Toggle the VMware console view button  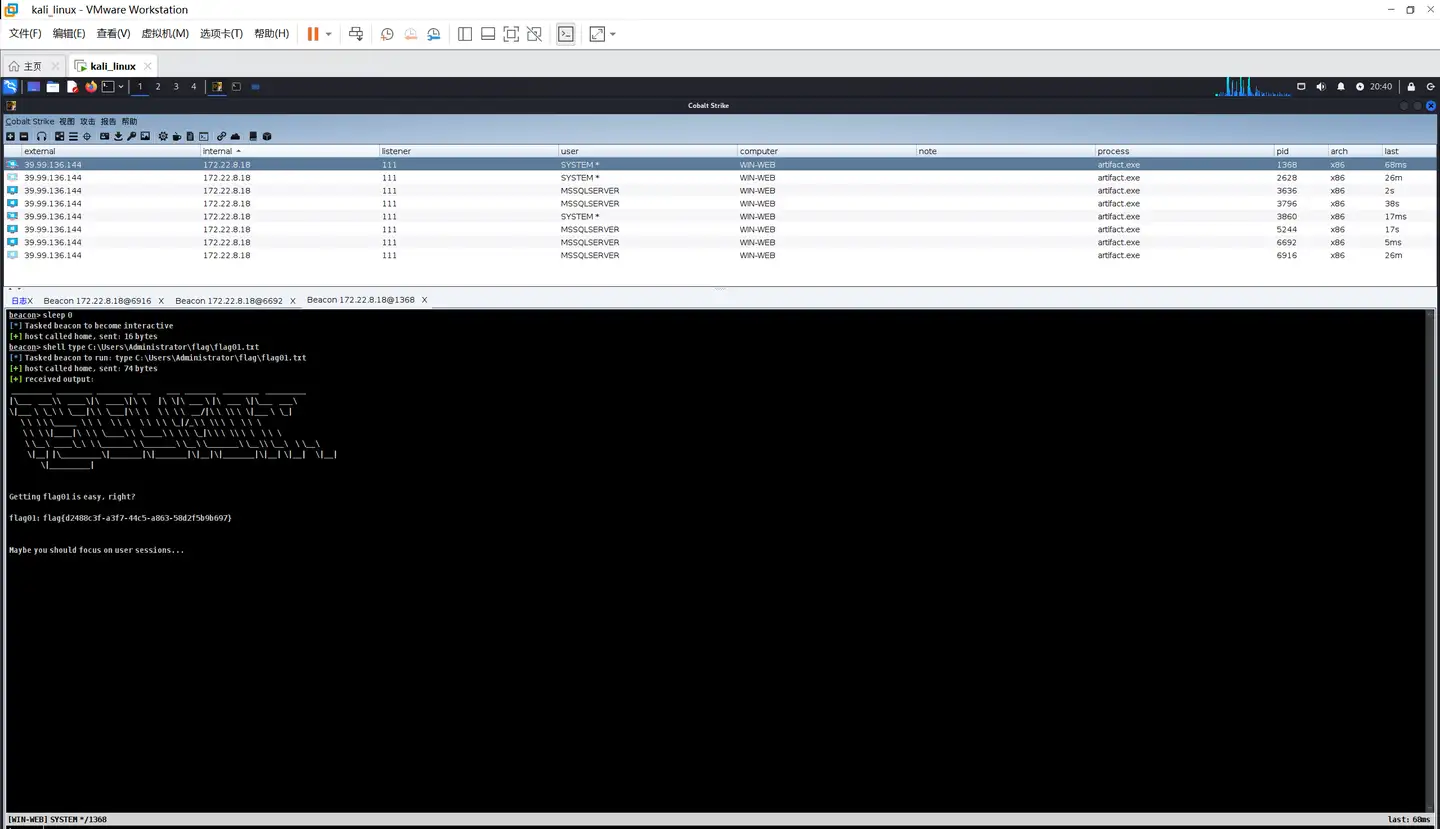click(x=566, y=34)
